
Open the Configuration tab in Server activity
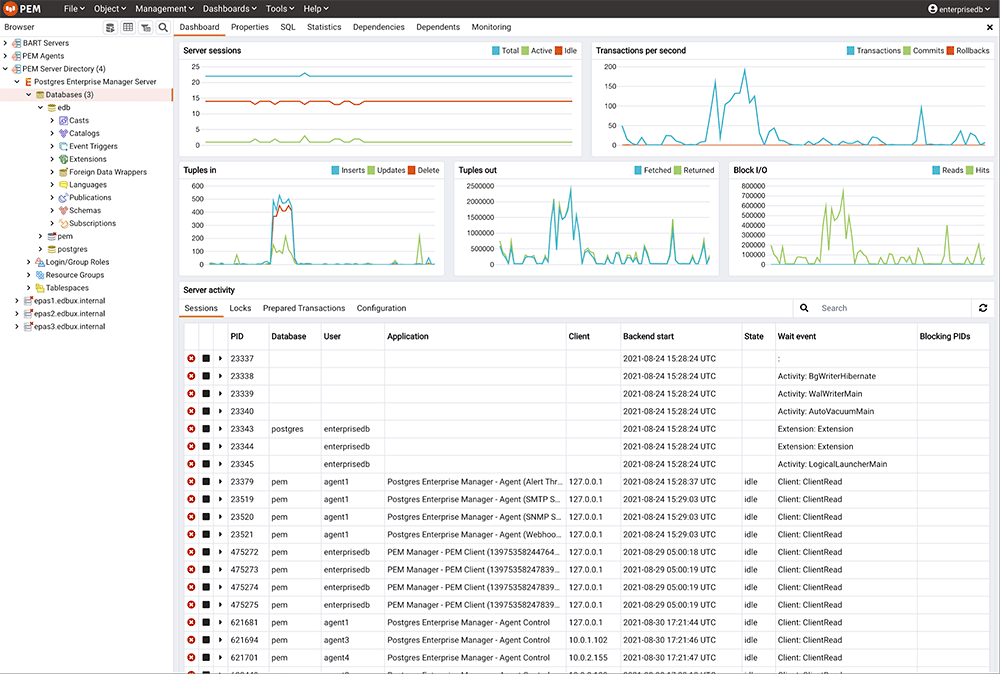click(x=381, y=308)
